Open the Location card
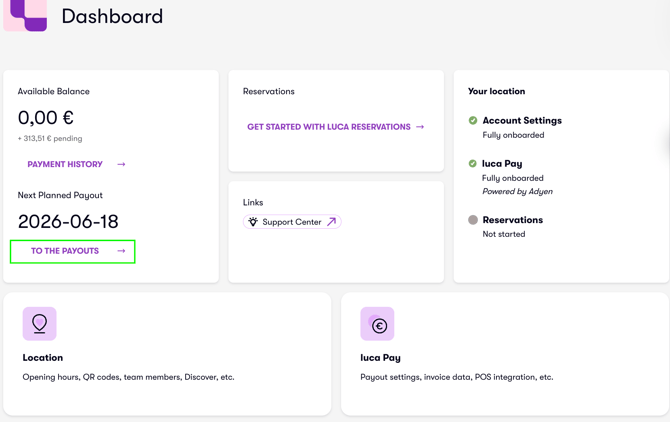The image size is (670, 422). [167, 354]
